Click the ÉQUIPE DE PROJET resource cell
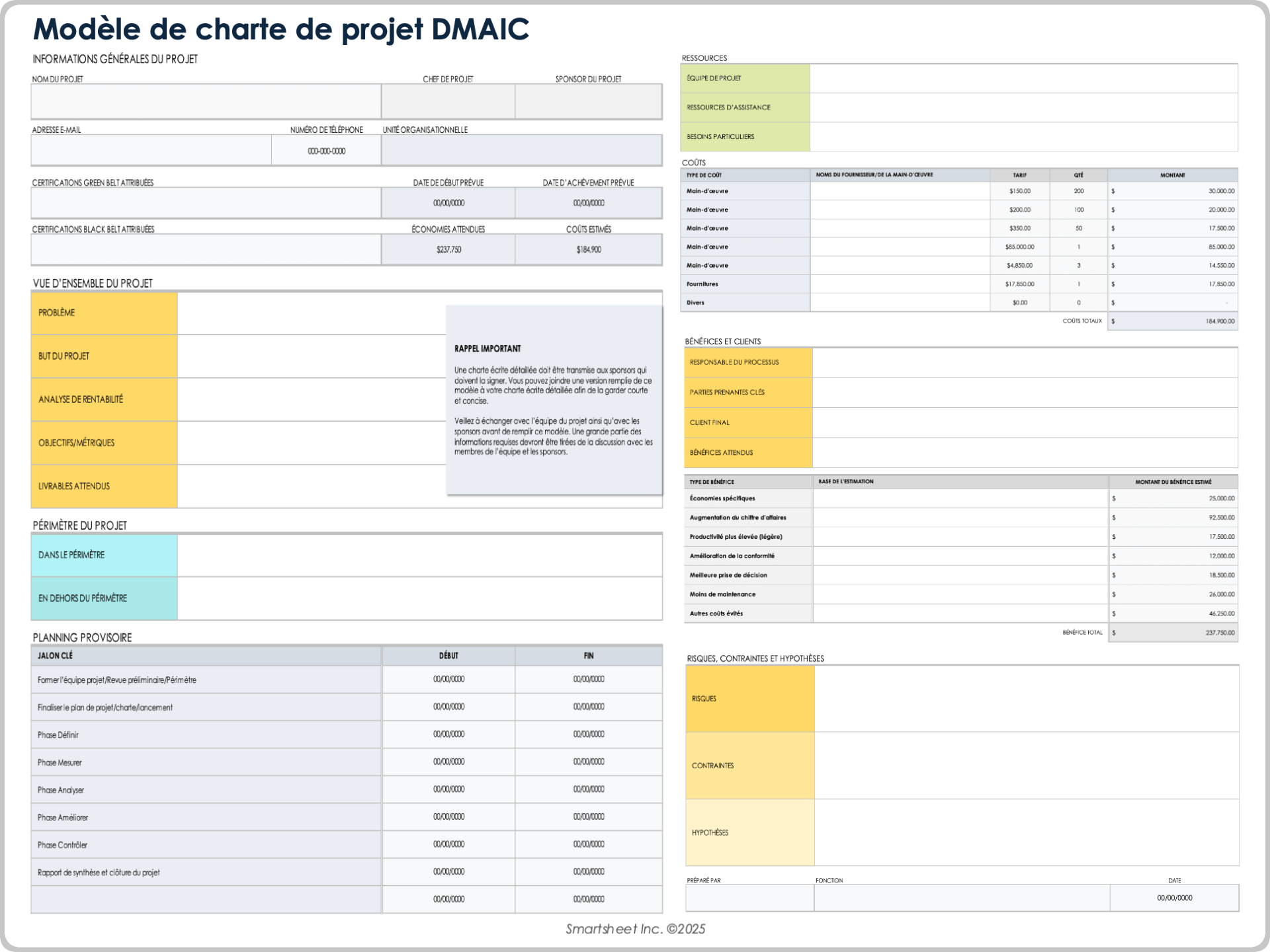This screenshot has width=1270, height=952. coord(745,78)
